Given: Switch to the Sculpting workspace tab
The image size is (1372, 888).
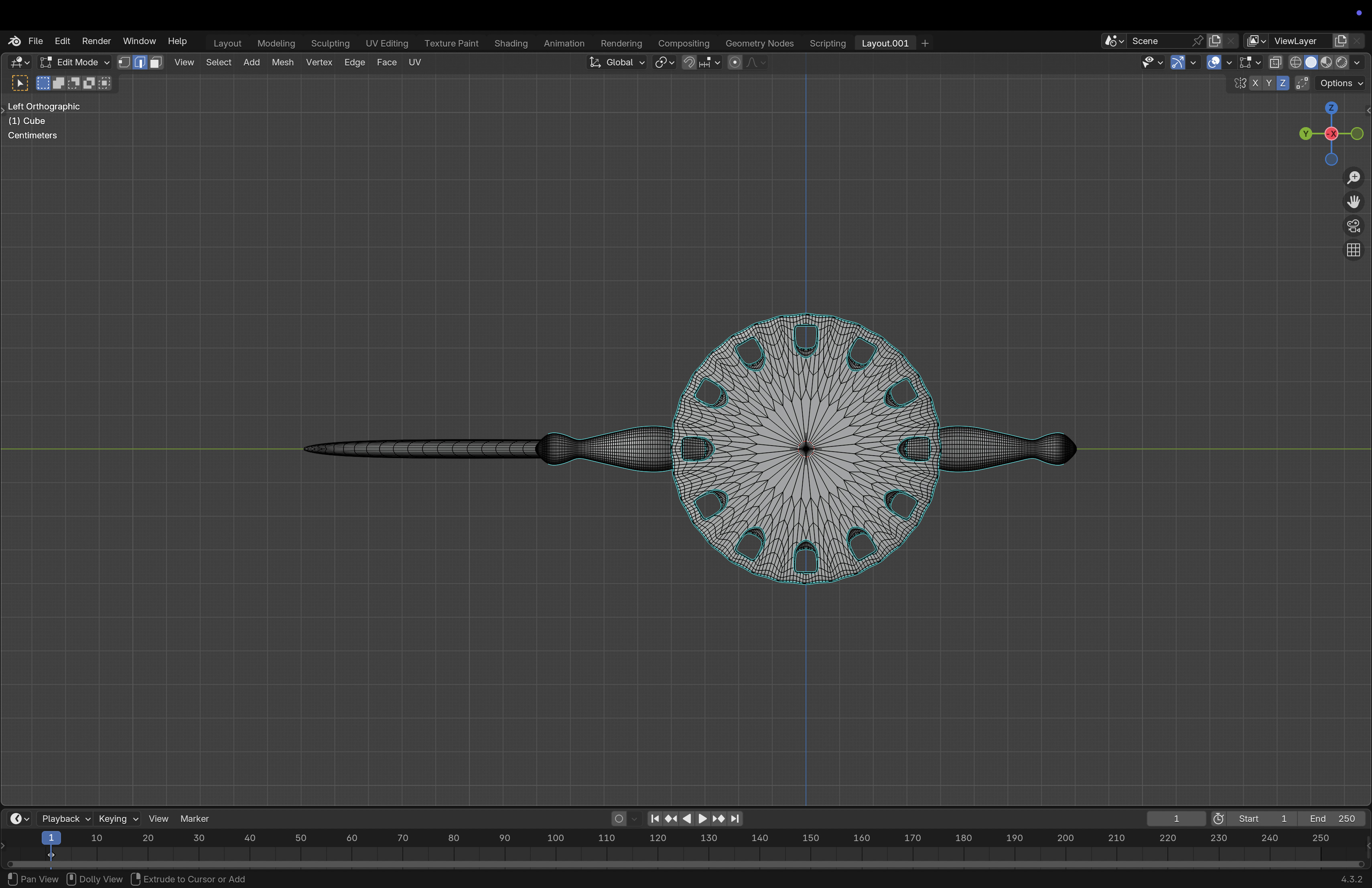Looking at the screenshot, I should (x=330, y=43).
